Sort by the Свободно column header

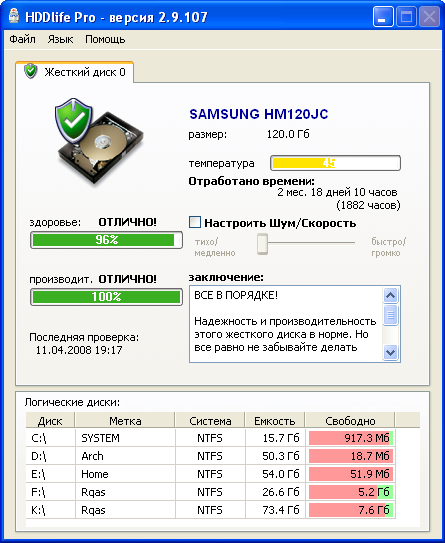pyautogui.click(x=350, y=421)
